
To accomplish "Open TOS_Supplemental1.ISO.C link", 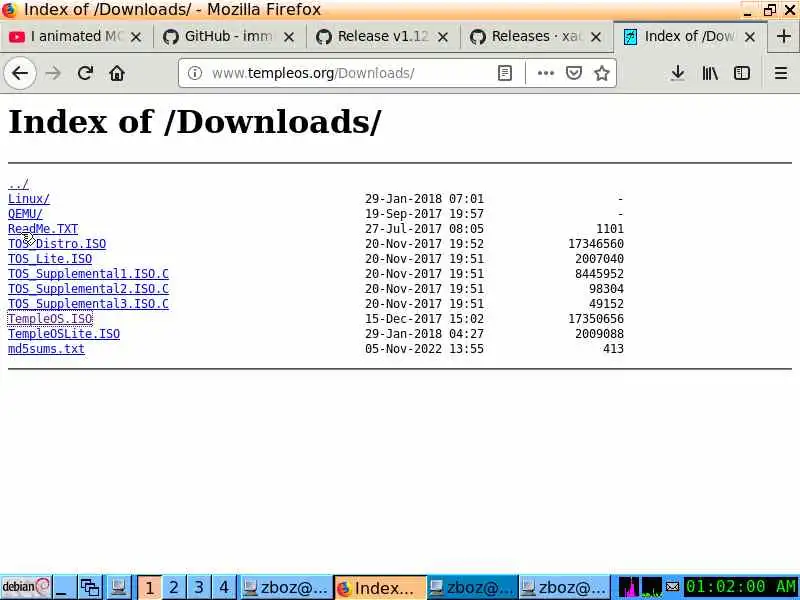I will pos(88,274).
